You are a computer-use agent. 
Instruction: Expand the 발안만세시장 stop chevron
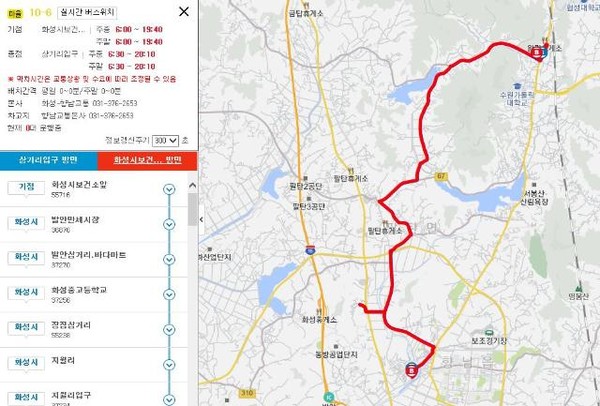pyautogui.click(x=169, y=224)
